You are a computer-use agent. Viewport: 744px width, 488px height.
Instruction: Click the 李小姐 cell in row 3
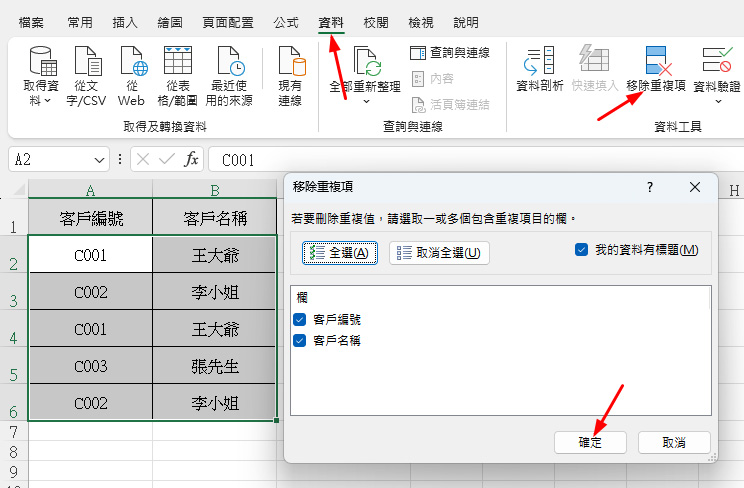pyautogui.click(x=214, y=291)
